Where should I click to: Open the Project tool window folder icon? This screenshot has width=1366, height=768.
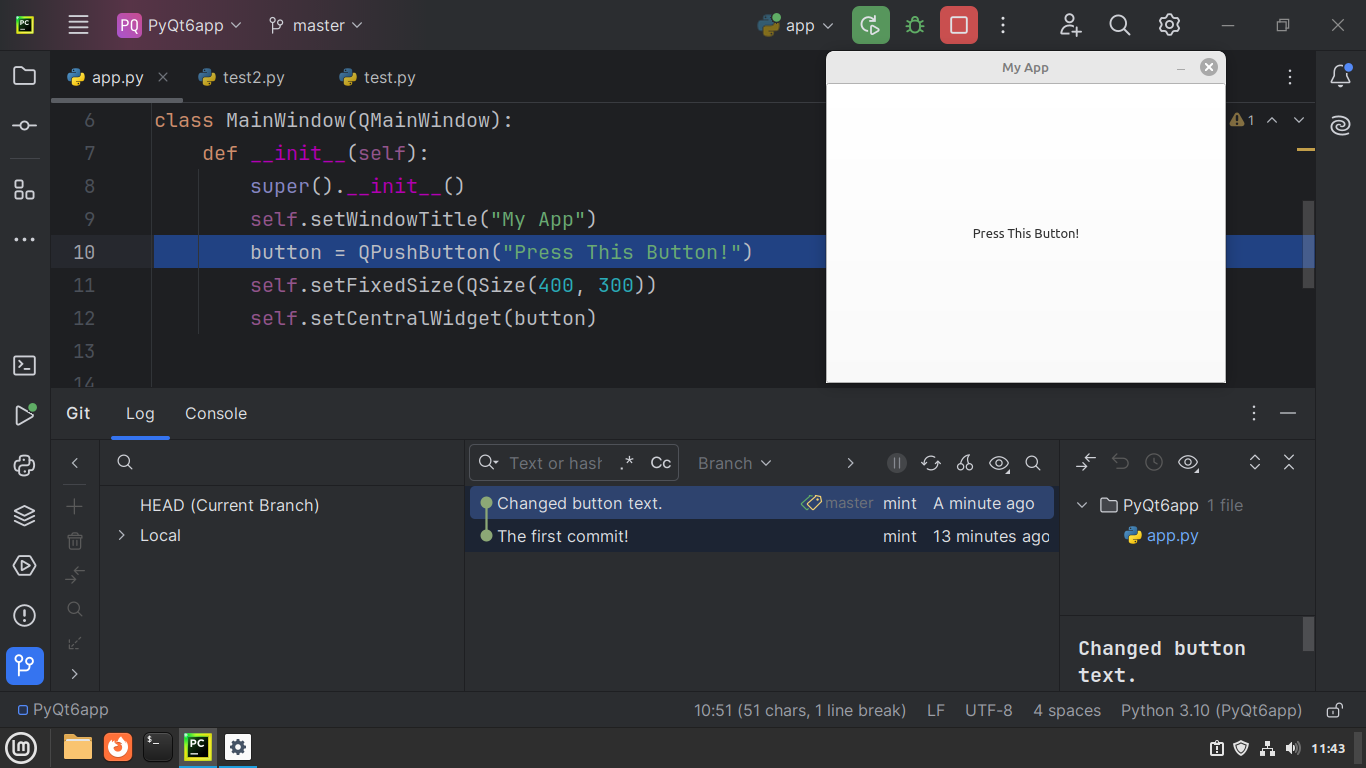pos(25,76)
